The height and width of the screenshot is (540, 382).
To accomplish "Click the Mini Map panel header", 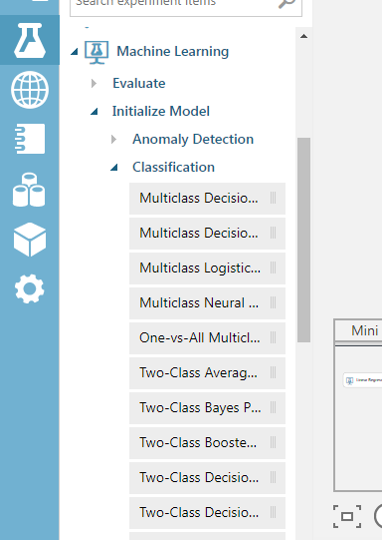I will point(358,331).
